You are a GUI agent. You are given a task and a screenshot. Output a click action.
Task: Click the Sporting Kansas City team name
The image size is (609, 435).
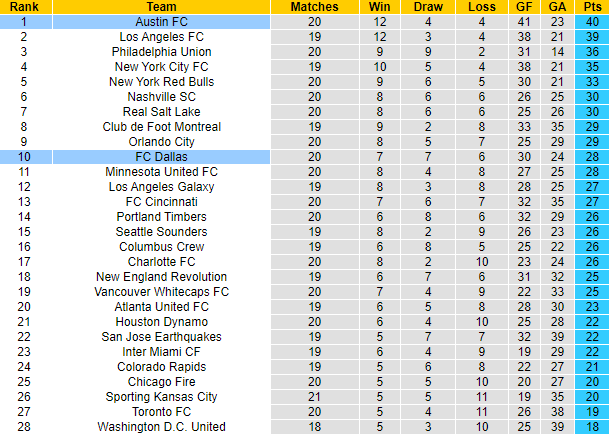[161, 397]
